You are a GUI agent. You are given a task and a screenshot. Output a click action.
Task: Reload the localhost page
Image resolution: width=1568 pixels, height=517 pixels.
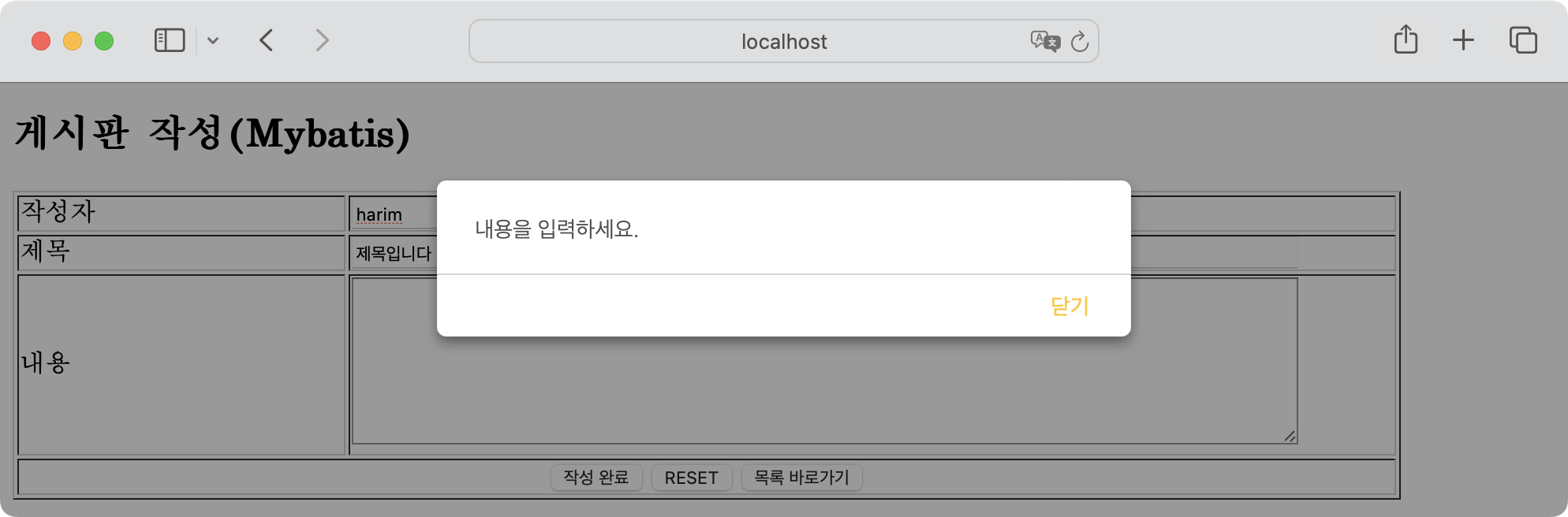coord(1080,41)
